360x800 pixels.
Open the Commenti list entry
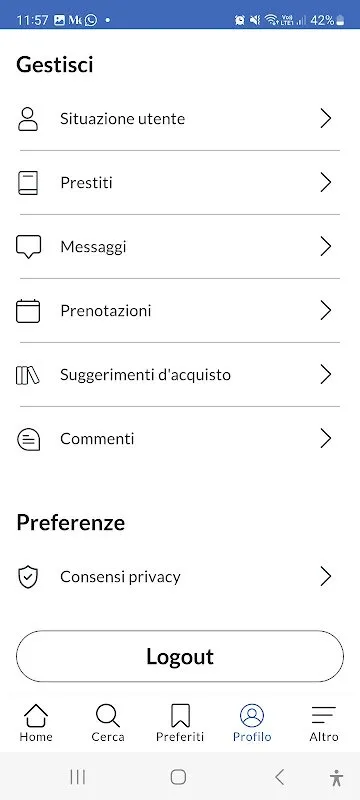[180, 439]
